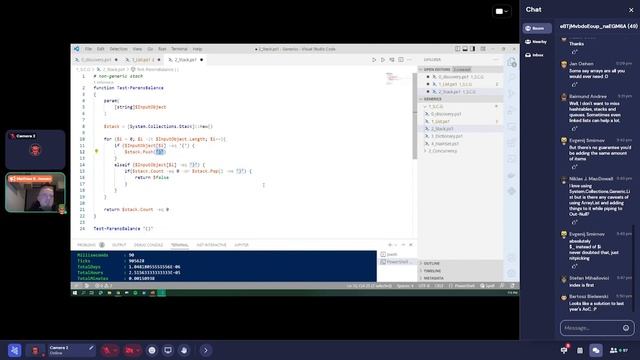The height and width of the screenshot is (360, 640).
Task: Select the Nearby chat tab
Action: click(x=537, y=42)
